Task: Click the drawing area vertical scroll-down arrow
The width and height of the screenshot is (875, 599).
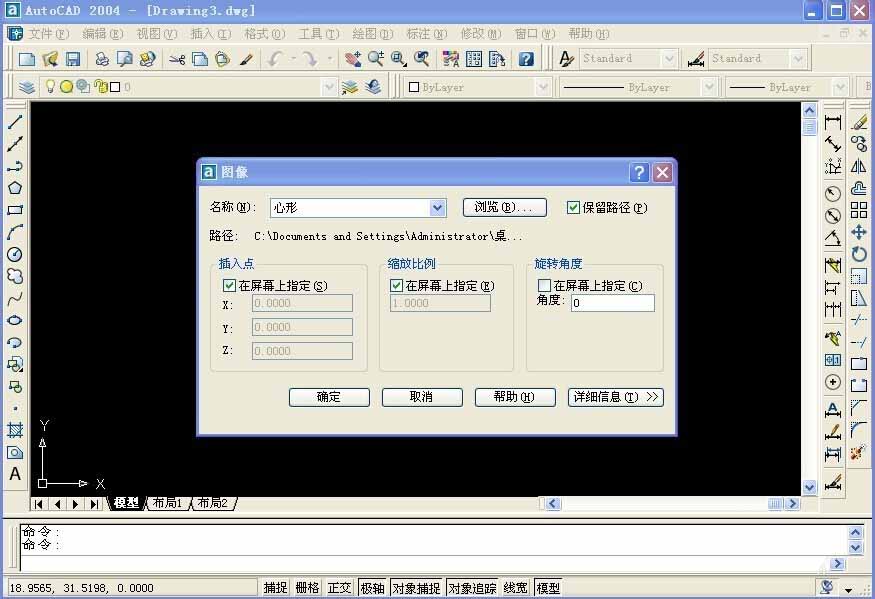Action: (810, 487)
